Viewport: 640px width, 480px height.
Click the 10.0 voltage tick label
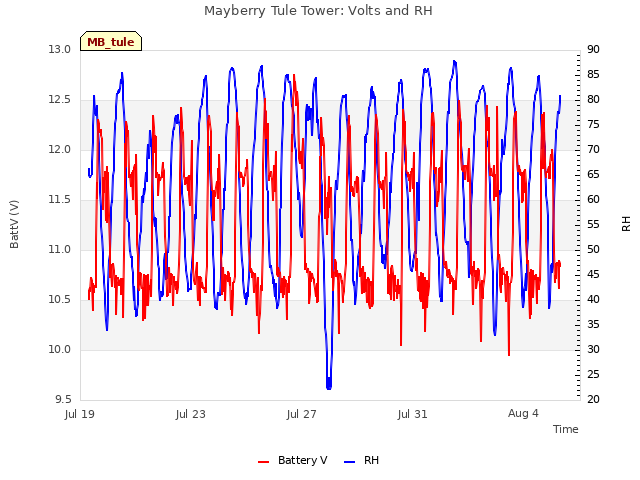[60, 349]
